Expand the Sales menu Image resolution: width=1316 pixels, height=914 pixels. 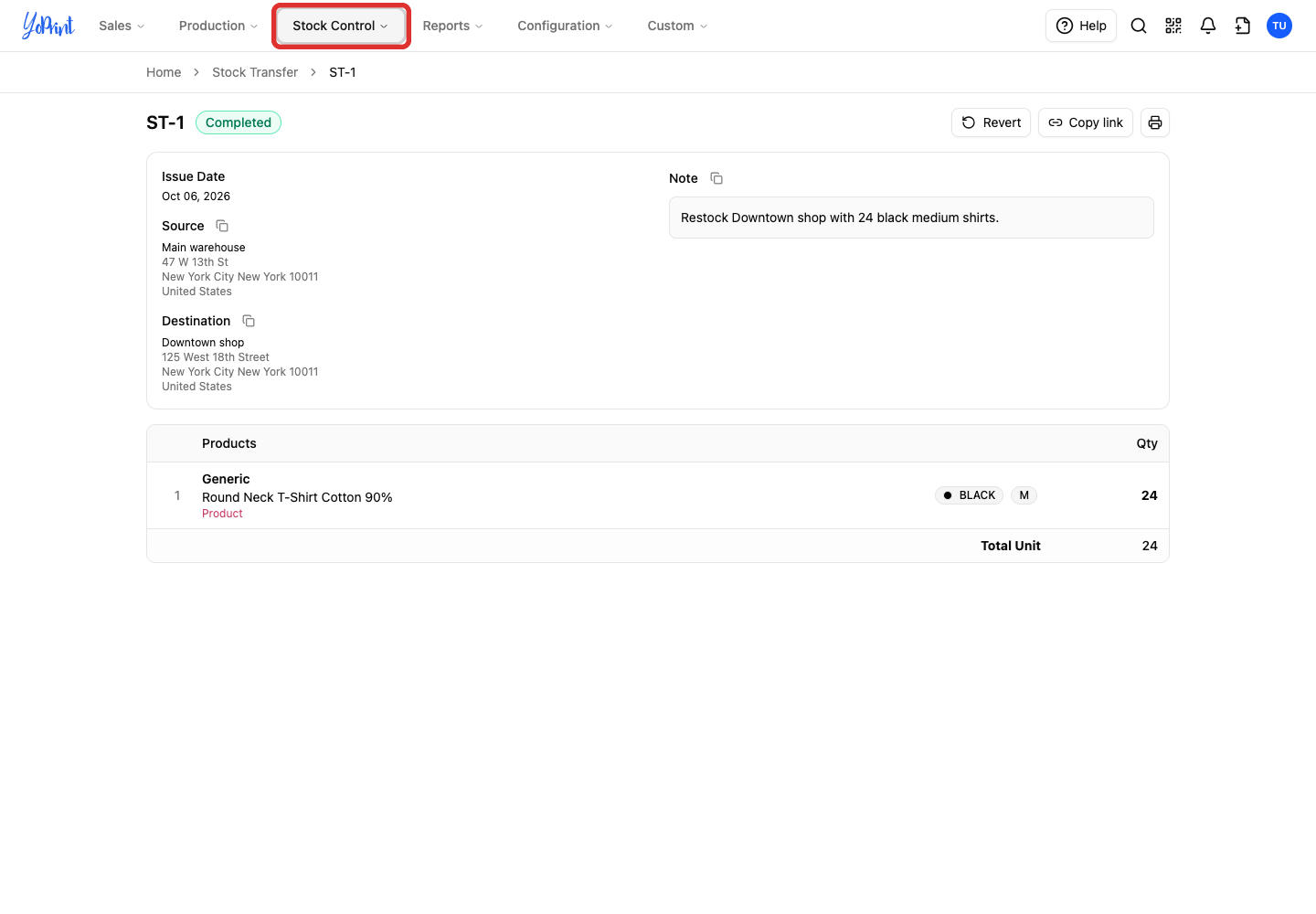pos(122,26)
